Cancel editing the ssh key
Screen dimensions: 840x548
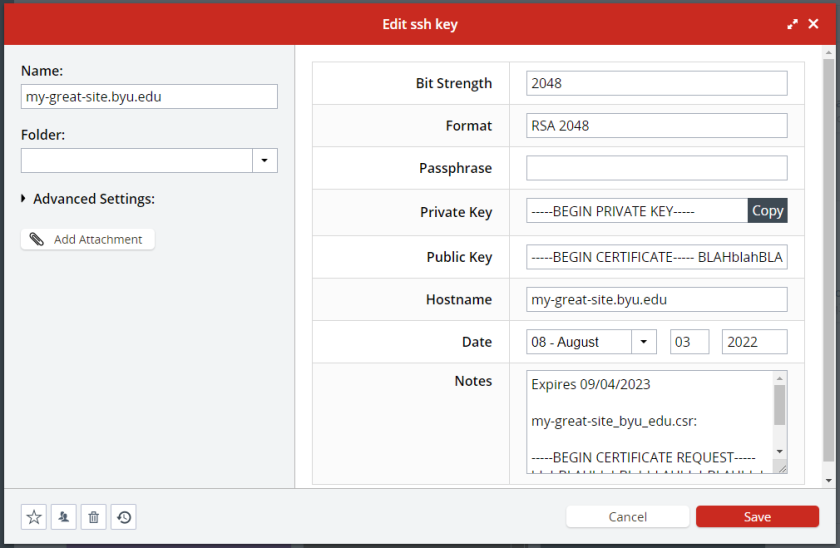click(627, 517)
